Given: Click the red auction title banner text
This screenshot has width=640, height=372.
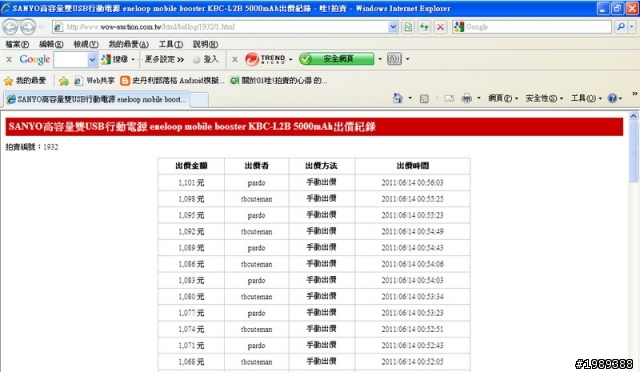Looking at the screenshot, I should 192,127.
